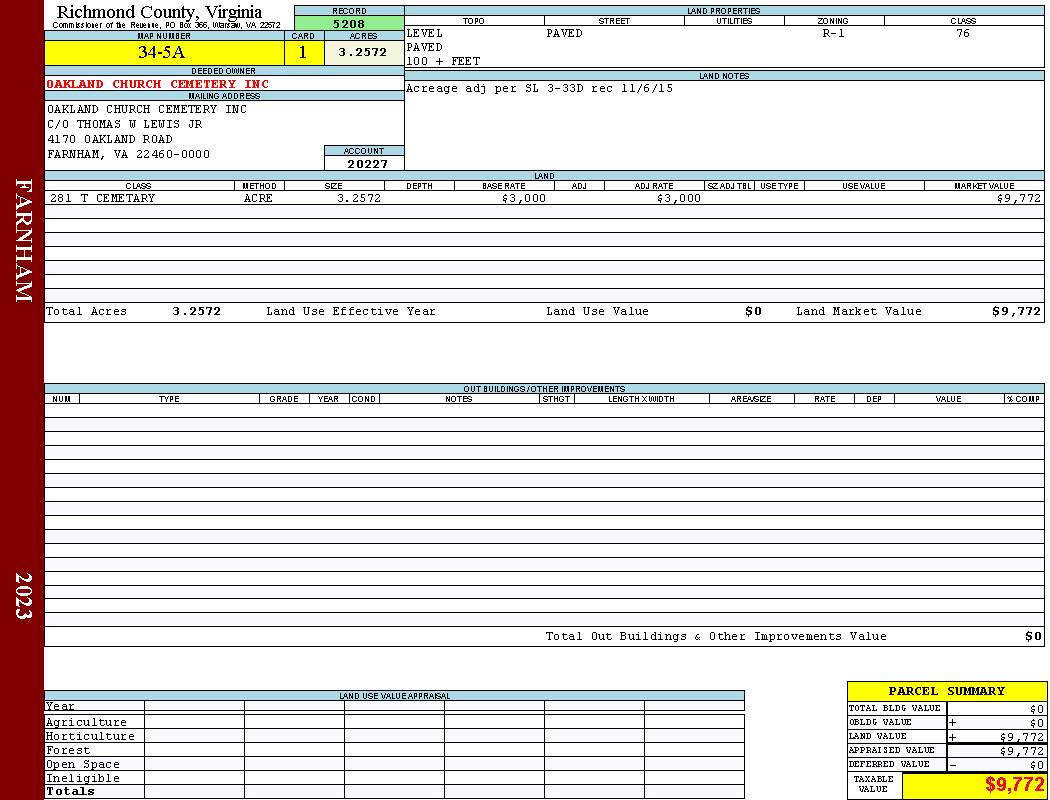
Task: Select the Totals row label in land use appraisal
Action: click(70, 791)
